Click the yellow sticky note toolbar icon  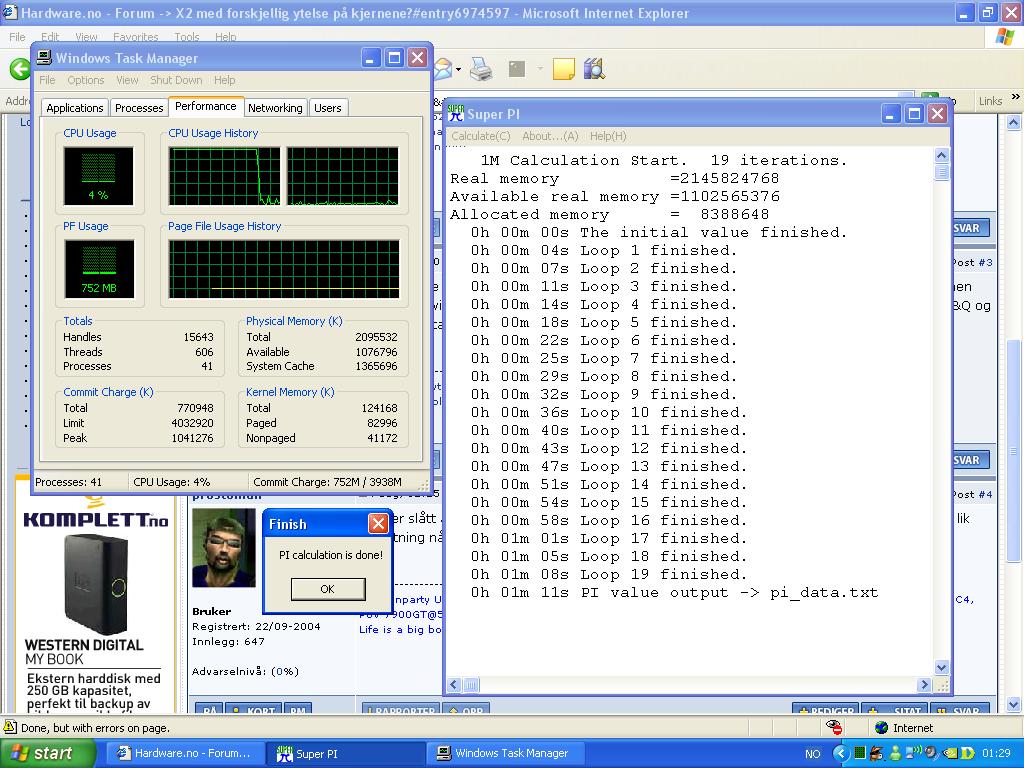pos(563,69)
